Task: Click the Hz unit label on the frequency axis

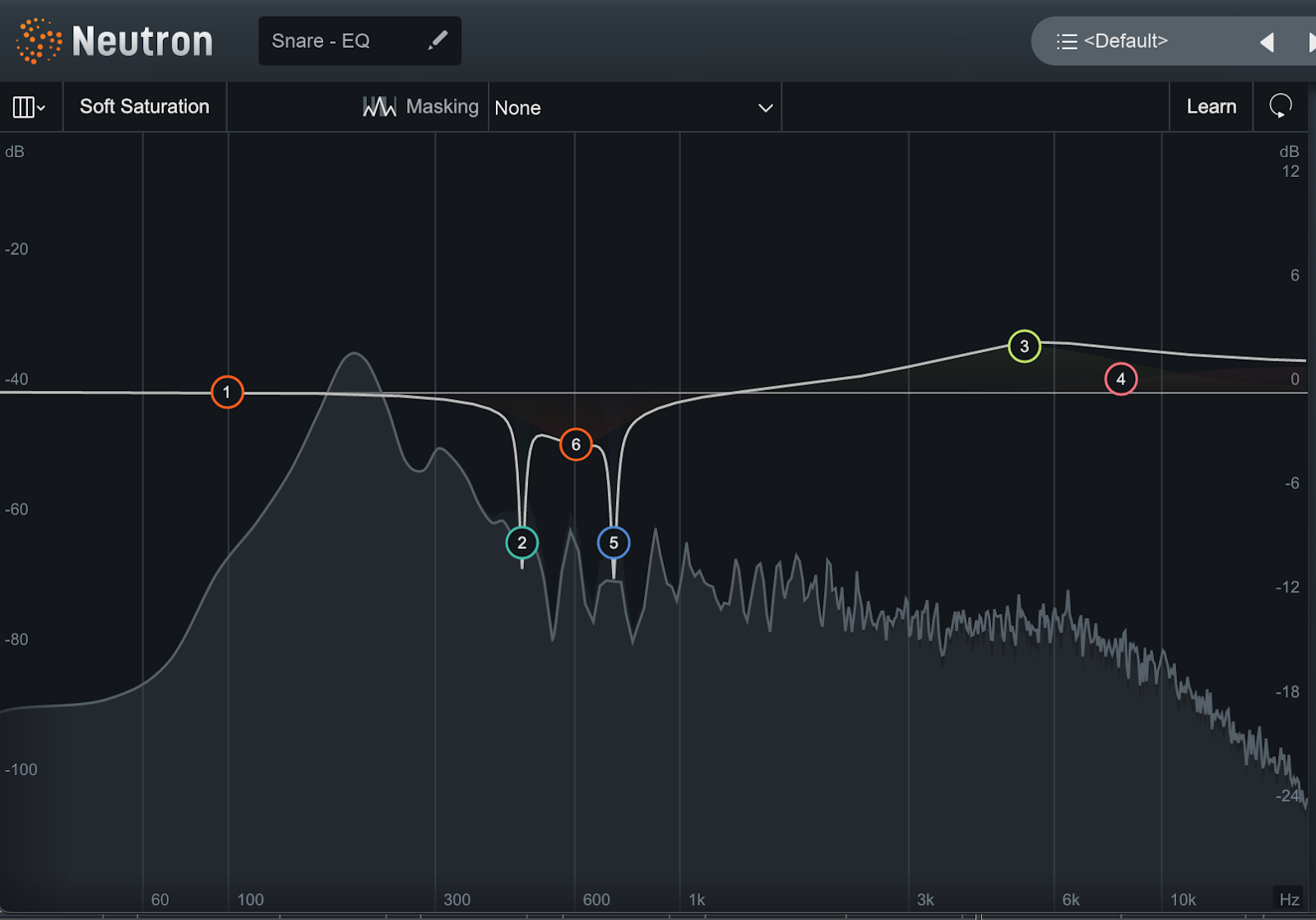Action: (x=1289, y=899)
